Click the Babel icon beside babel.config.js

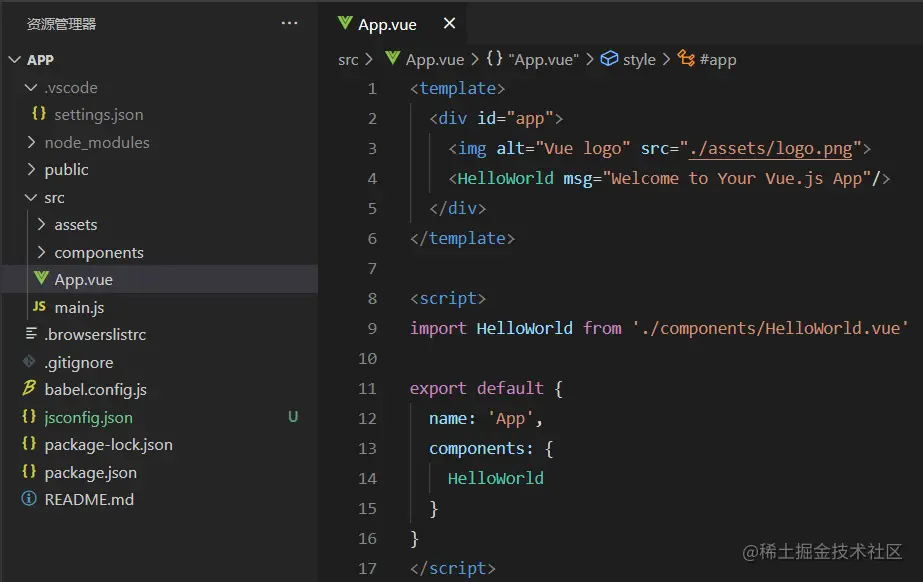pos(29,388)
